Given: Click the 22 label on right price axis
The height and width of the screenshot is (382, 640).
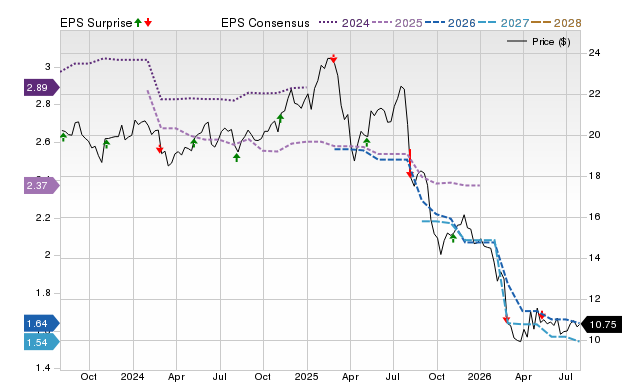Looking at the screenshot, I should coord(594,94).
